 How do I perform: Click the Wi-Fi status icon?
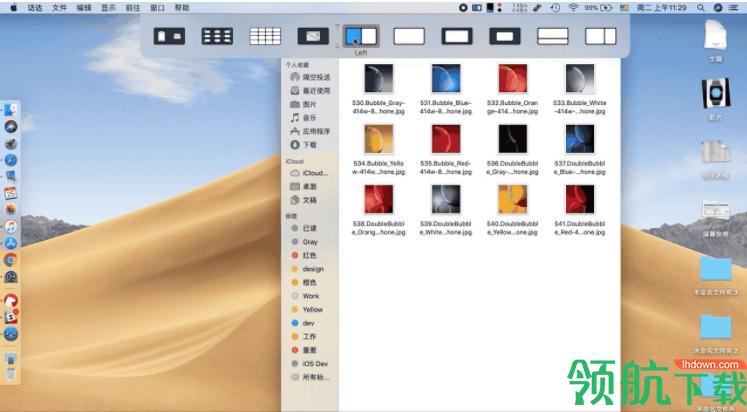[573, 8]
